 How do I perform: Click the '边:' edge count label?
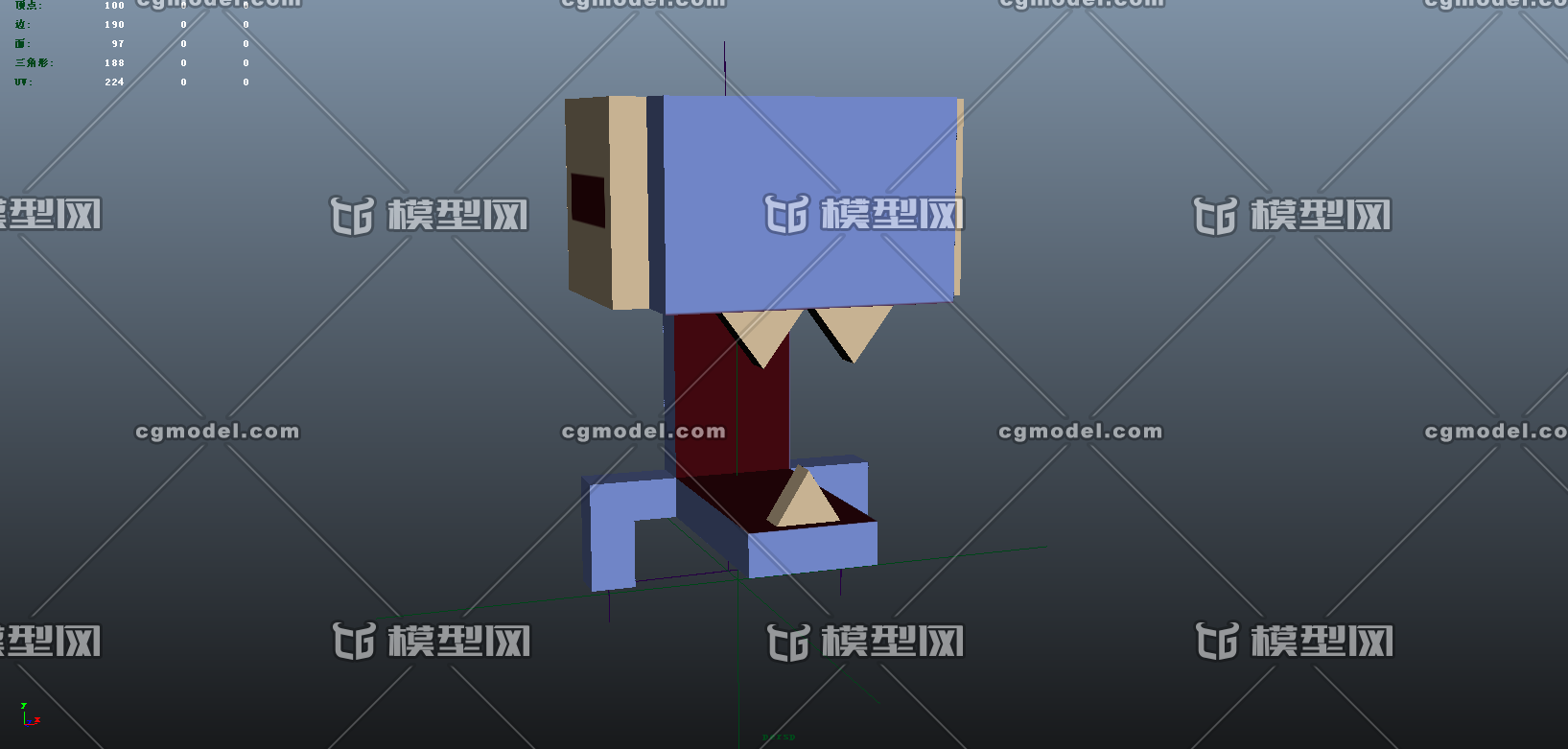(23, 25)
